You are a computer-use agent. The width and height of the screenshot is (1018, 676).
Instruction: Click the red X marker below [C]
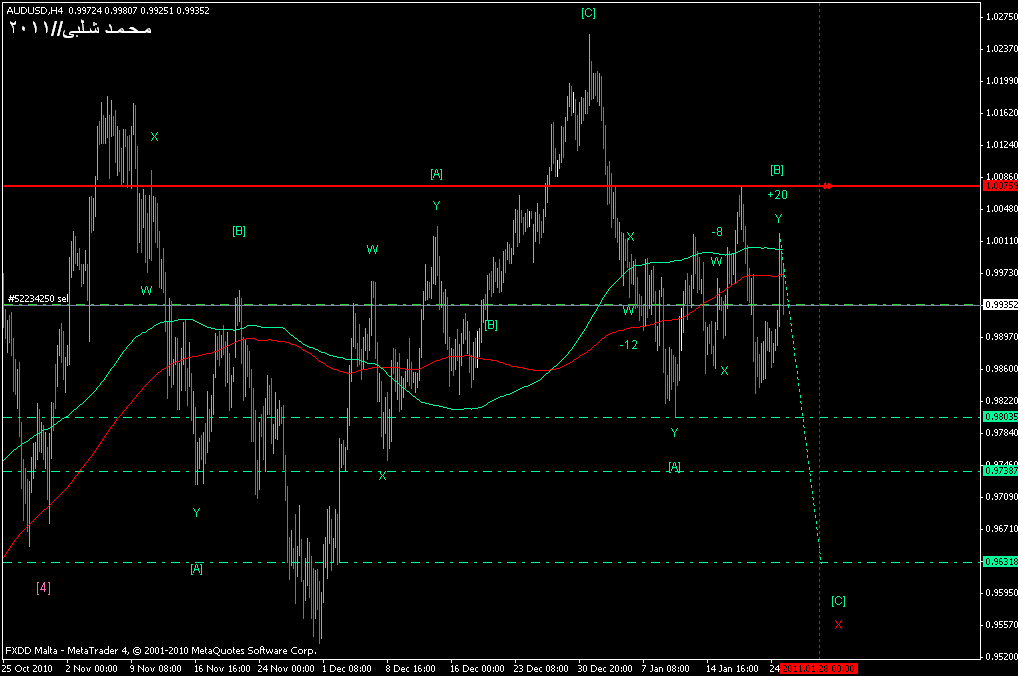click(x=838, y=624)
